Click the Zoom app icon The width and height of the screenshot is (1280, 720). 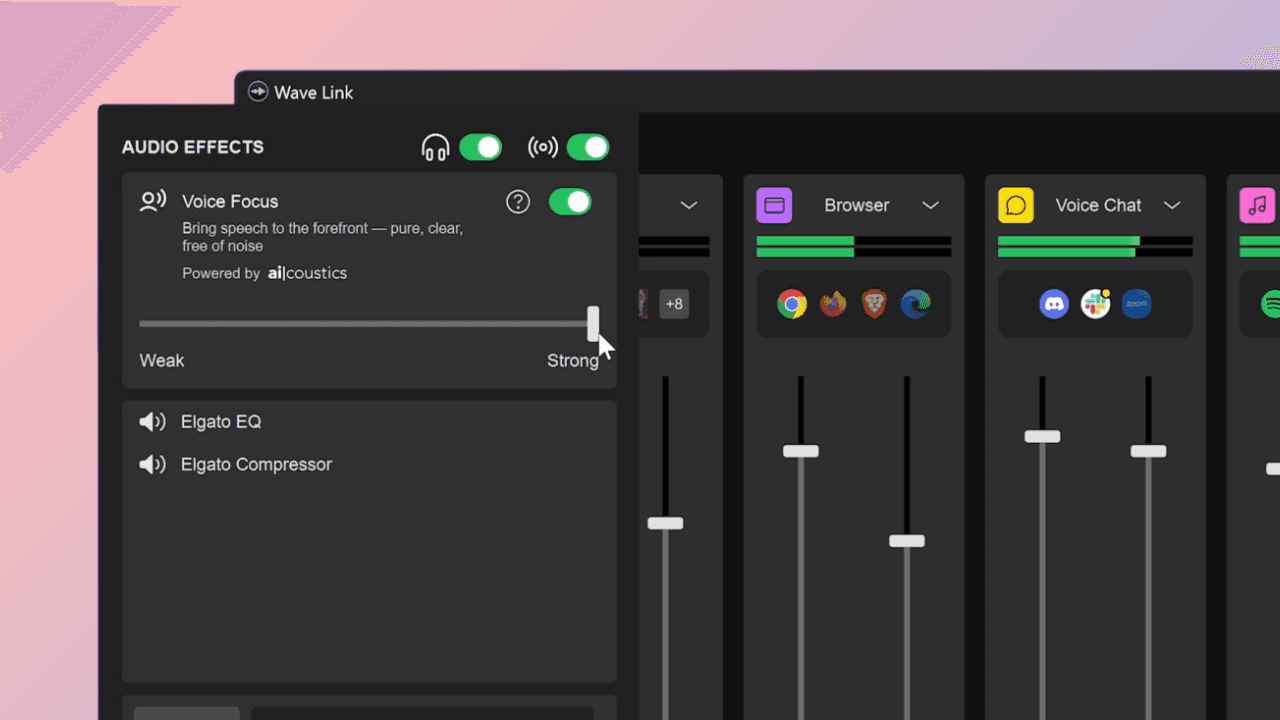[x=1136, y=304]
